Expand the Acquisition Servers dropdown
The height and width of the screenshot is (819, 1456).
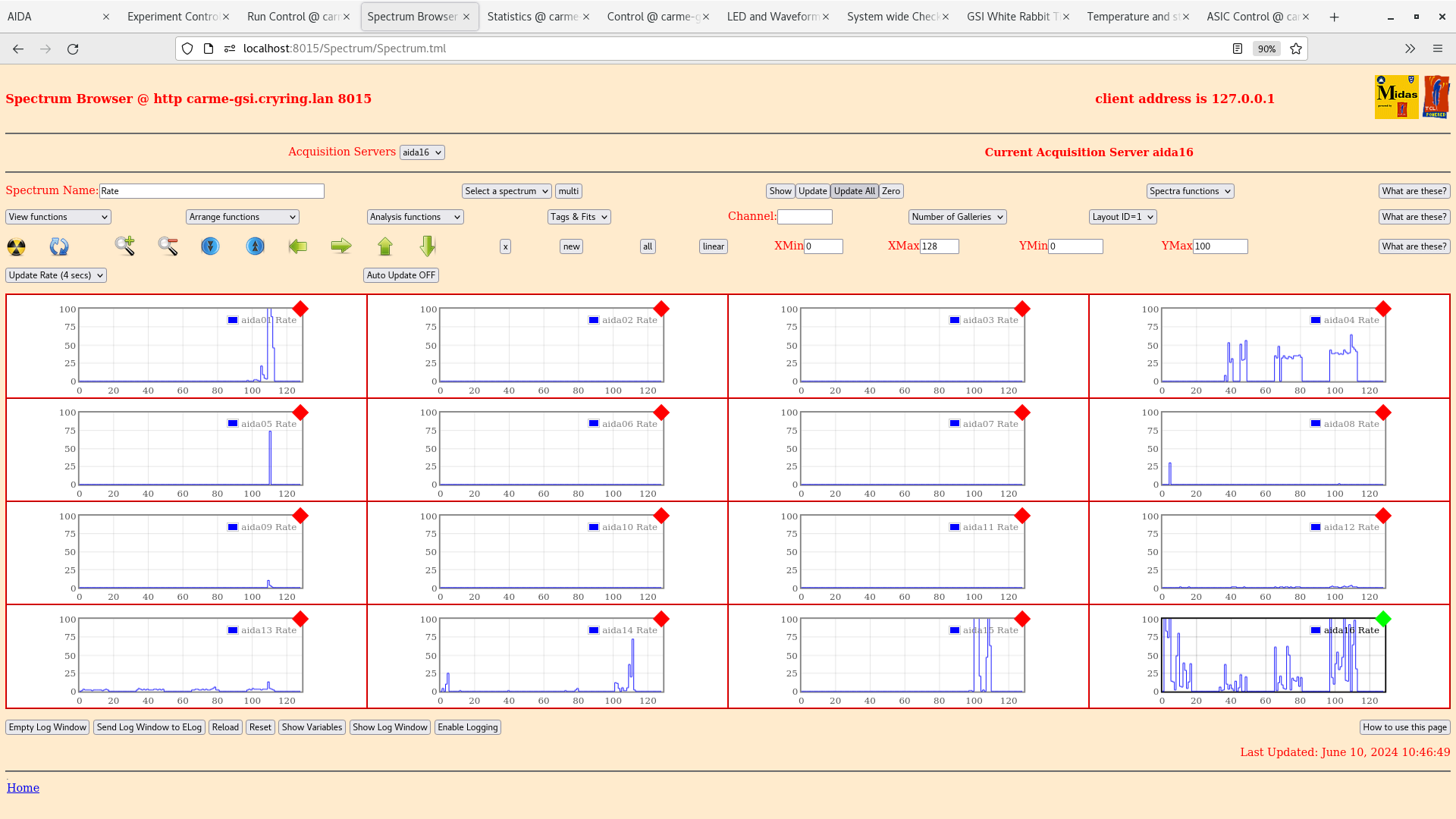(421, 152)
